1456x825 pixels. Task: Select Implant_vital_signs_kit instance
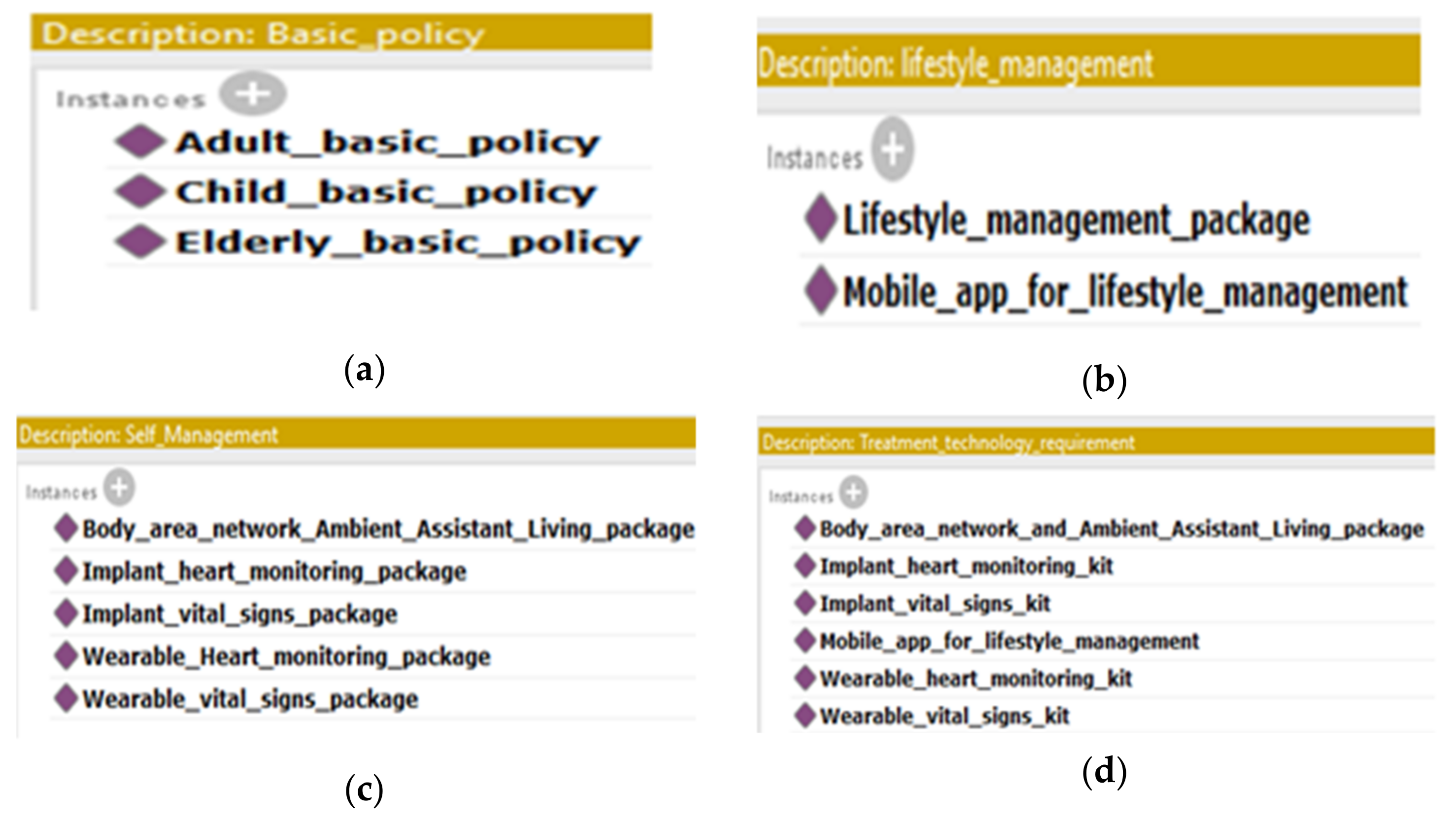click(934, 603)
